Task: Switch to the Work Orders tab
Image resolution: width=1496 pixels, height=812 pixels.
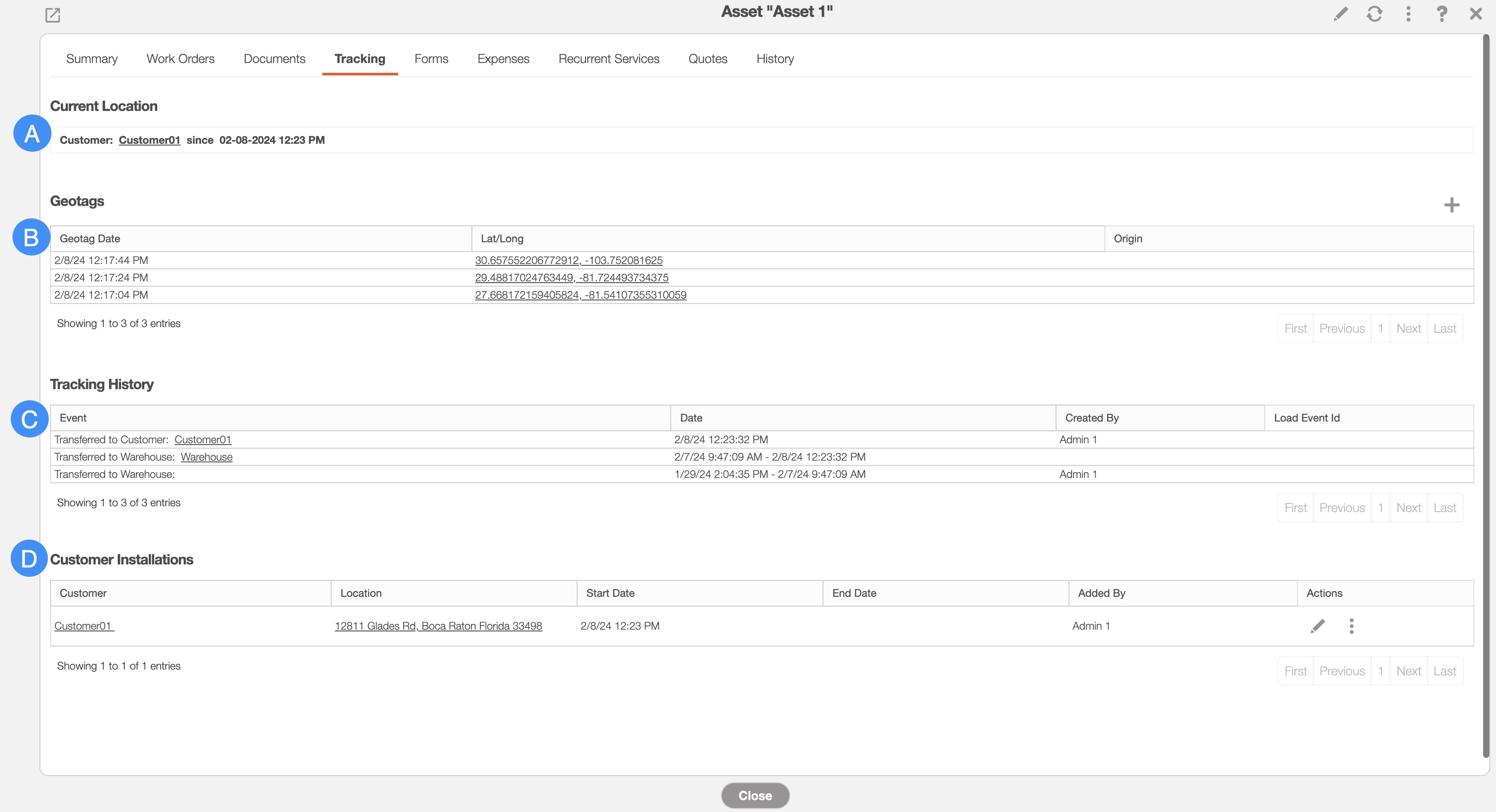Action: [180, 59]
